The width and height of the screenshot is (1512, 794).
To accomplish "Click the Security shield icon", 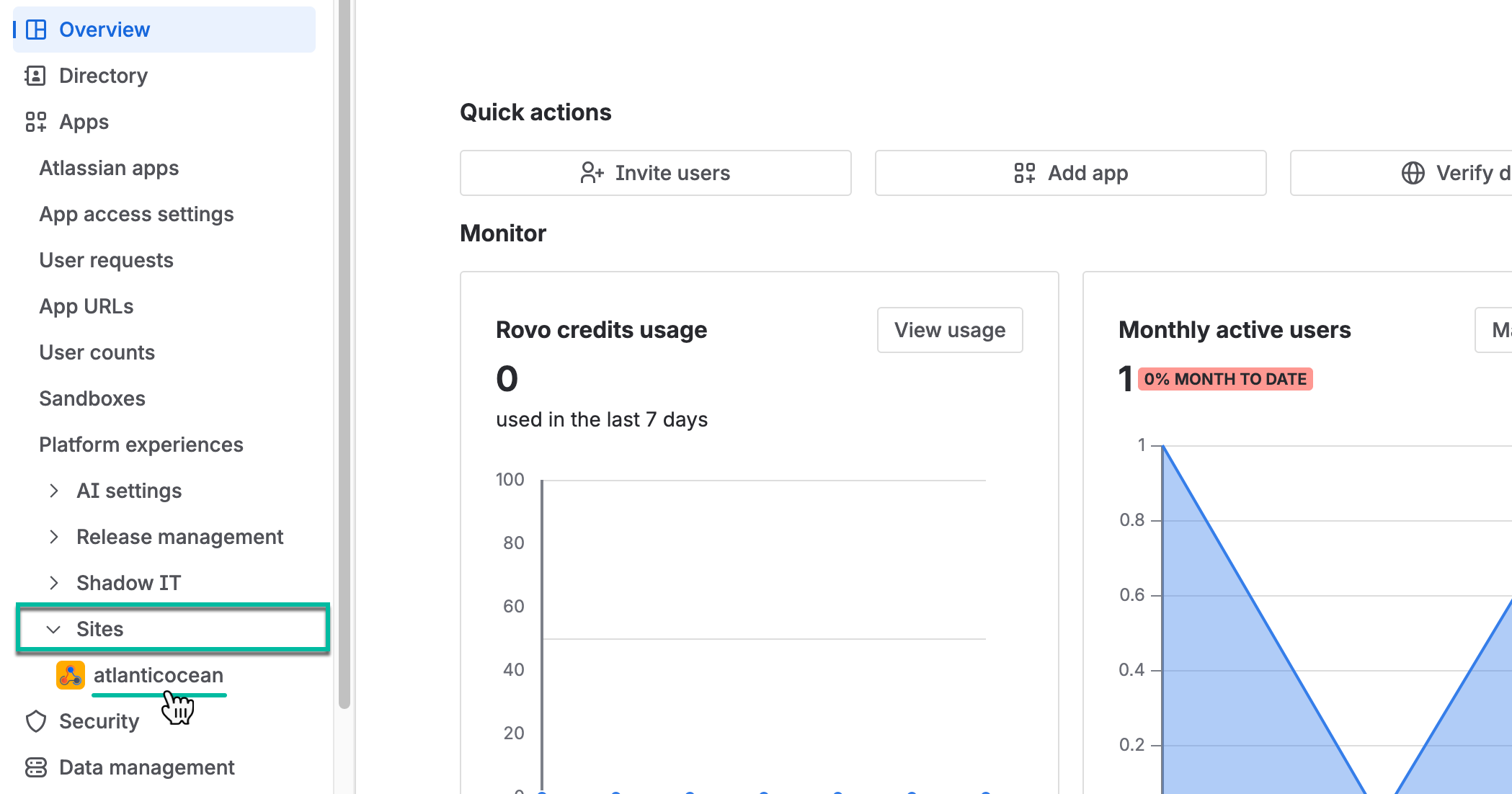I will coord(35,721).
